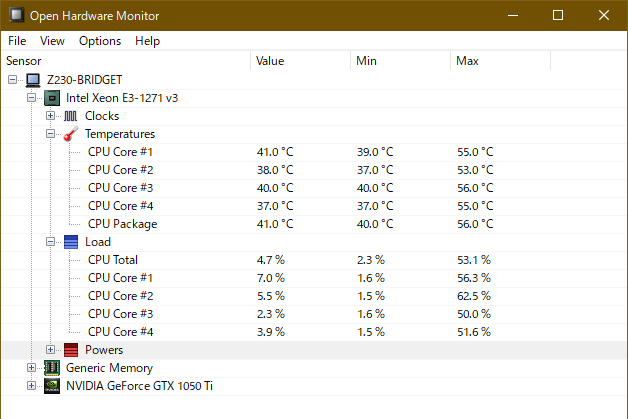Expand the Clocks node
Screen dimensions: 628x419
click(x=50, y=116)
